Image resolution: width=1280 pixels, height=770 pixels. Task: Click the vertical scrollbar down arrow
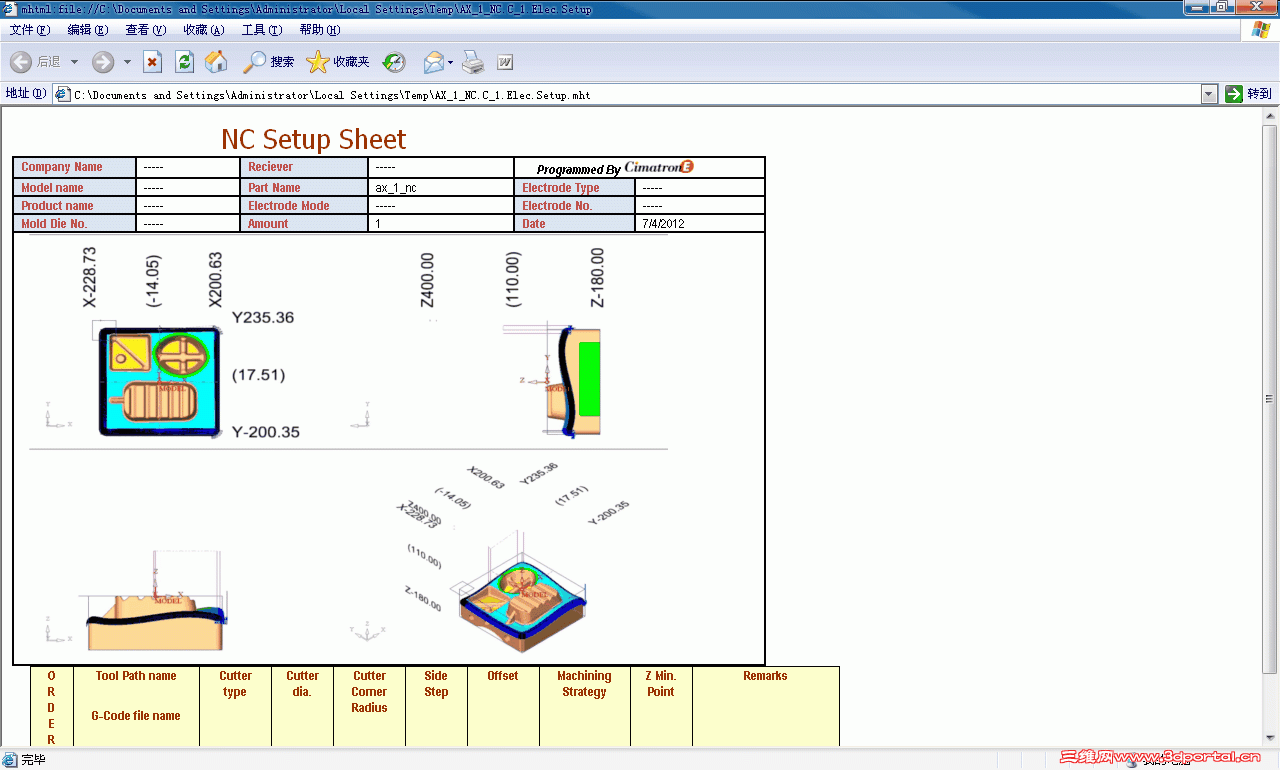1270,738
